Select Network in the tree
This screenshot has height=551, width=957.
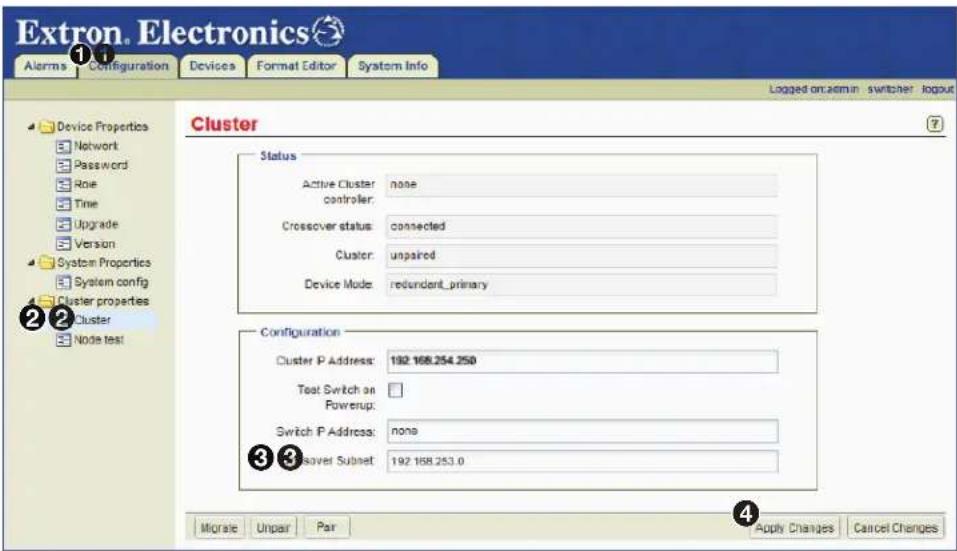tap(96, 146)
